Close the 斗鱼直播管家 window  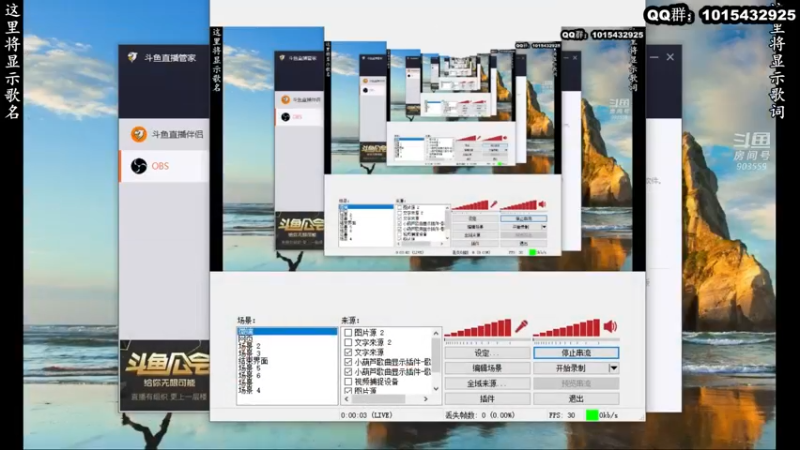click(x=670, y=57)
